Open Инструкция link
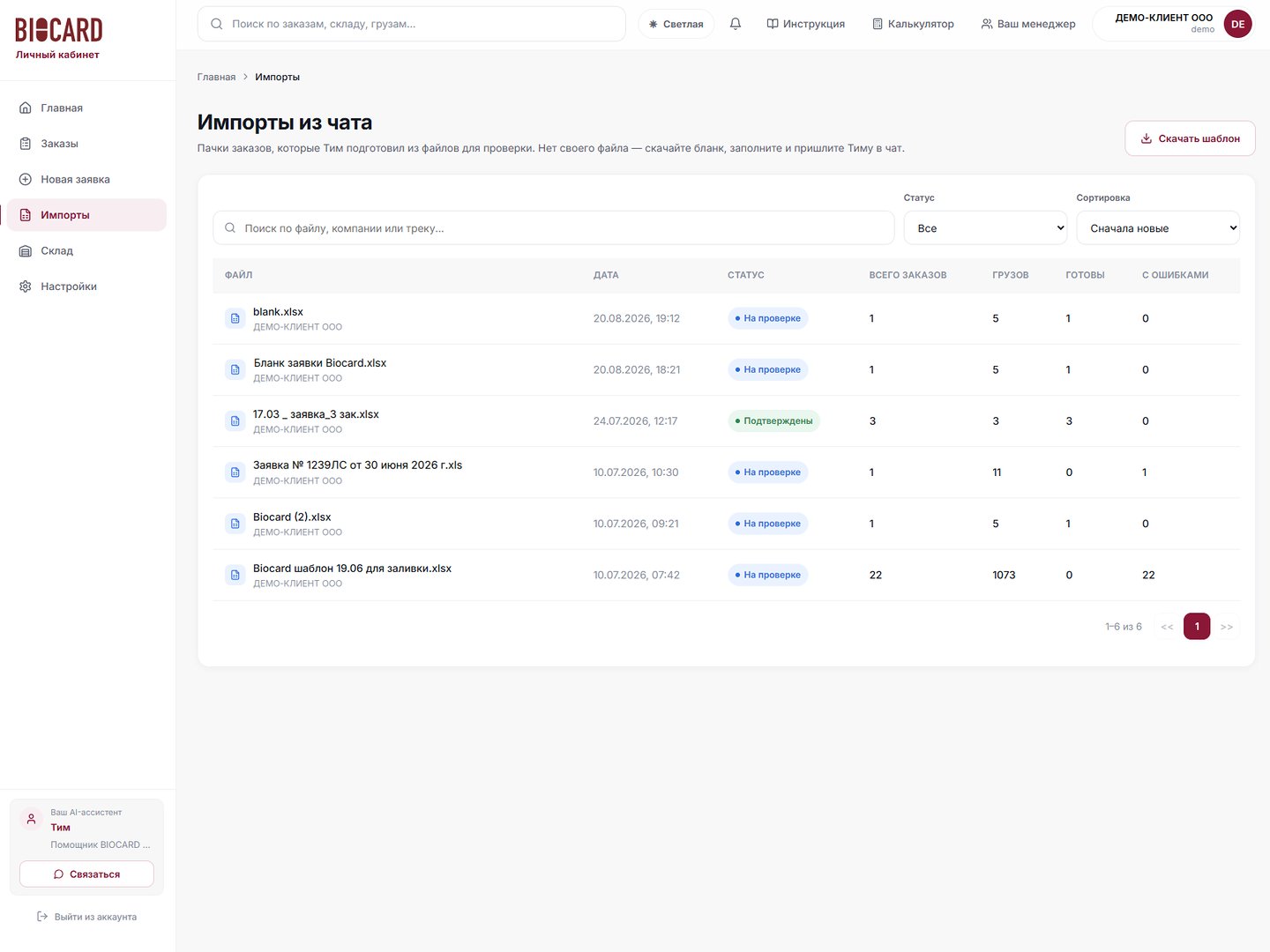Image resolution: width=1270 pixels, height=952 pixels. (806, 24)
